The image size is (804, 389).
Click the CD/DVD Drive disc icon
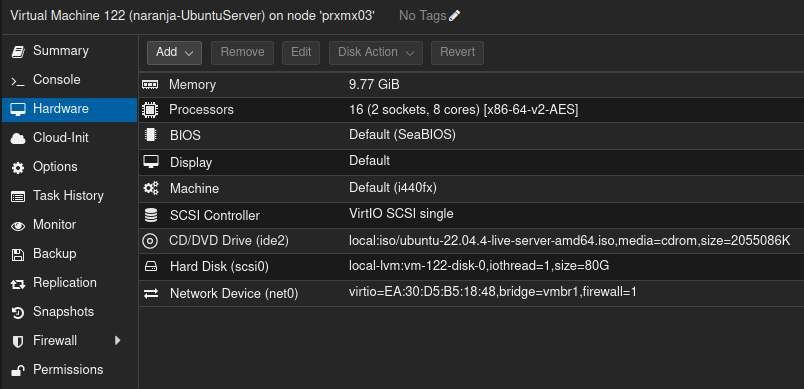tap(150, 241)
